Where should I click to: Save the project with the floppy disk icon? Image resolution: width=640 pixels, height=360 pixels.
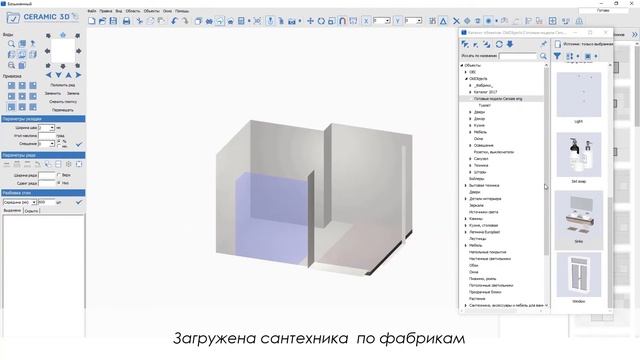(x=113, y=21)
